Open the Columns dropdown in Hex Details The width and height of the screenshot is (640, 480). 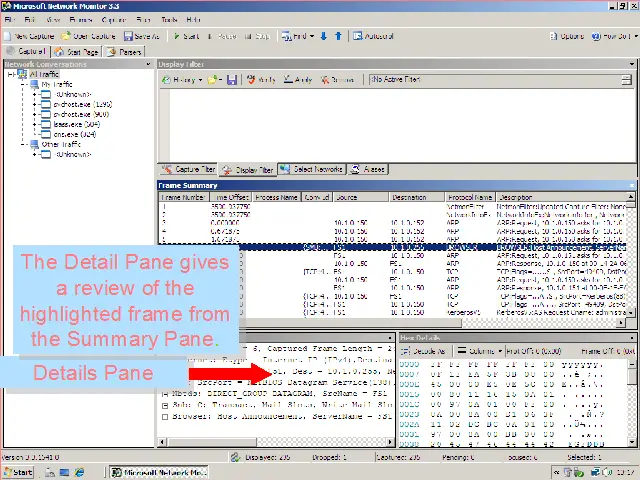(x=500, y=351)
